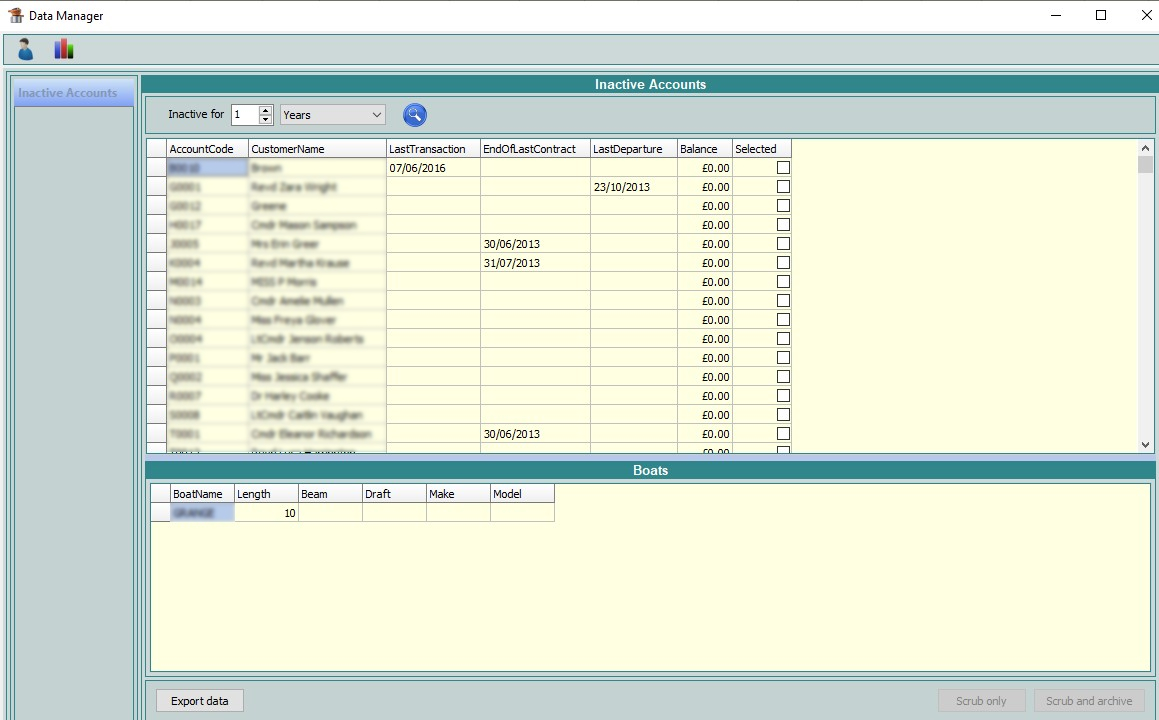Click the Balance column header

coord(704,149)
